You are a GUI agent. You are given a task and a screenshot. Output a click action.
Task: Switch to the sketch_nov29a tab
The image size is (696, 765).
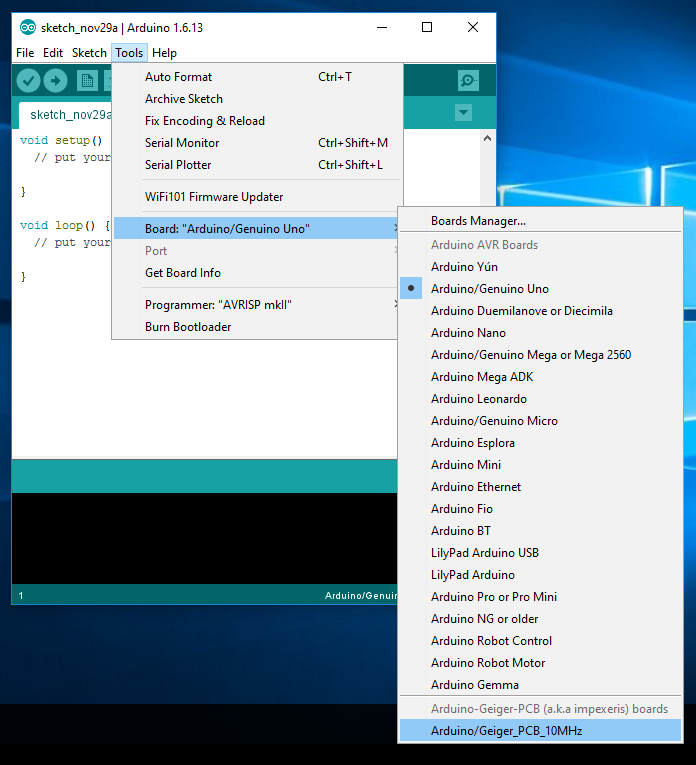(65, 115)
